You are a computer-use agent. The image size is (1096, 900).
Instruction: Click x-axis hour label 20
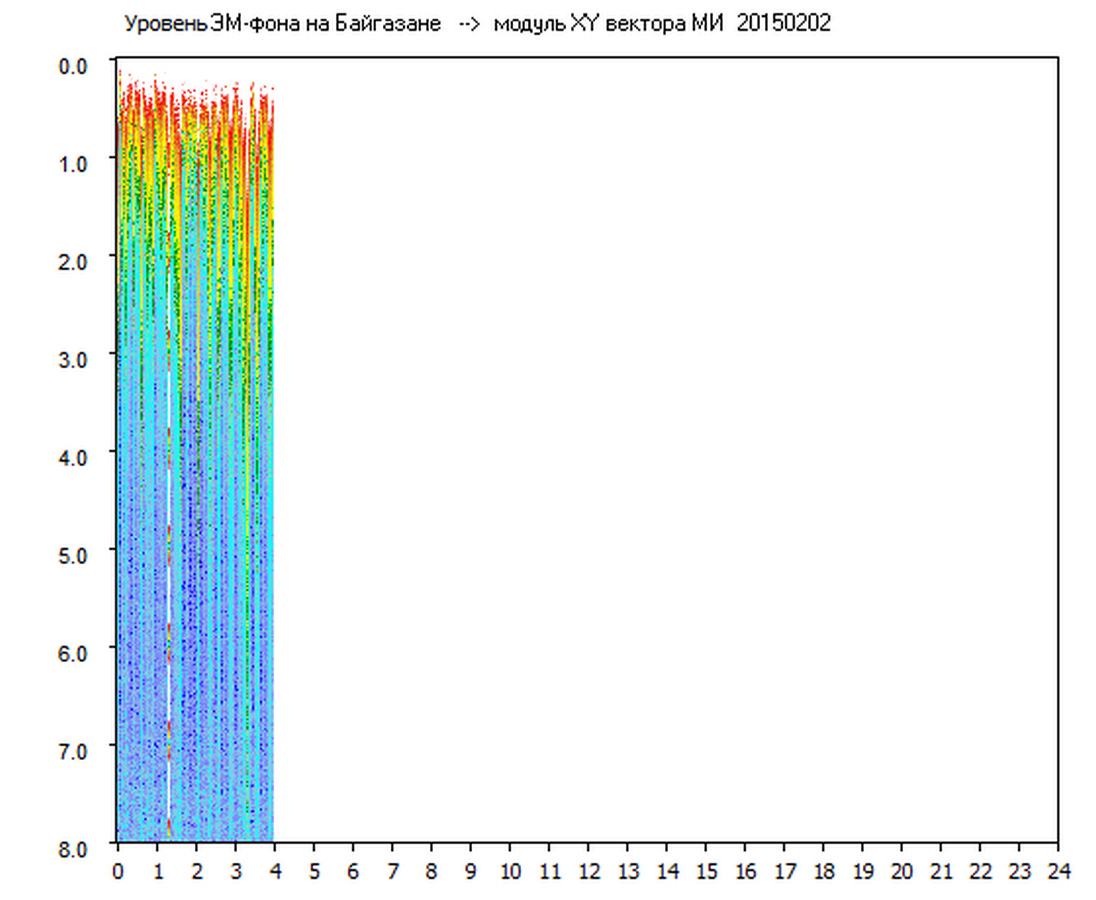pyautogui.click(x=902, y=871)
